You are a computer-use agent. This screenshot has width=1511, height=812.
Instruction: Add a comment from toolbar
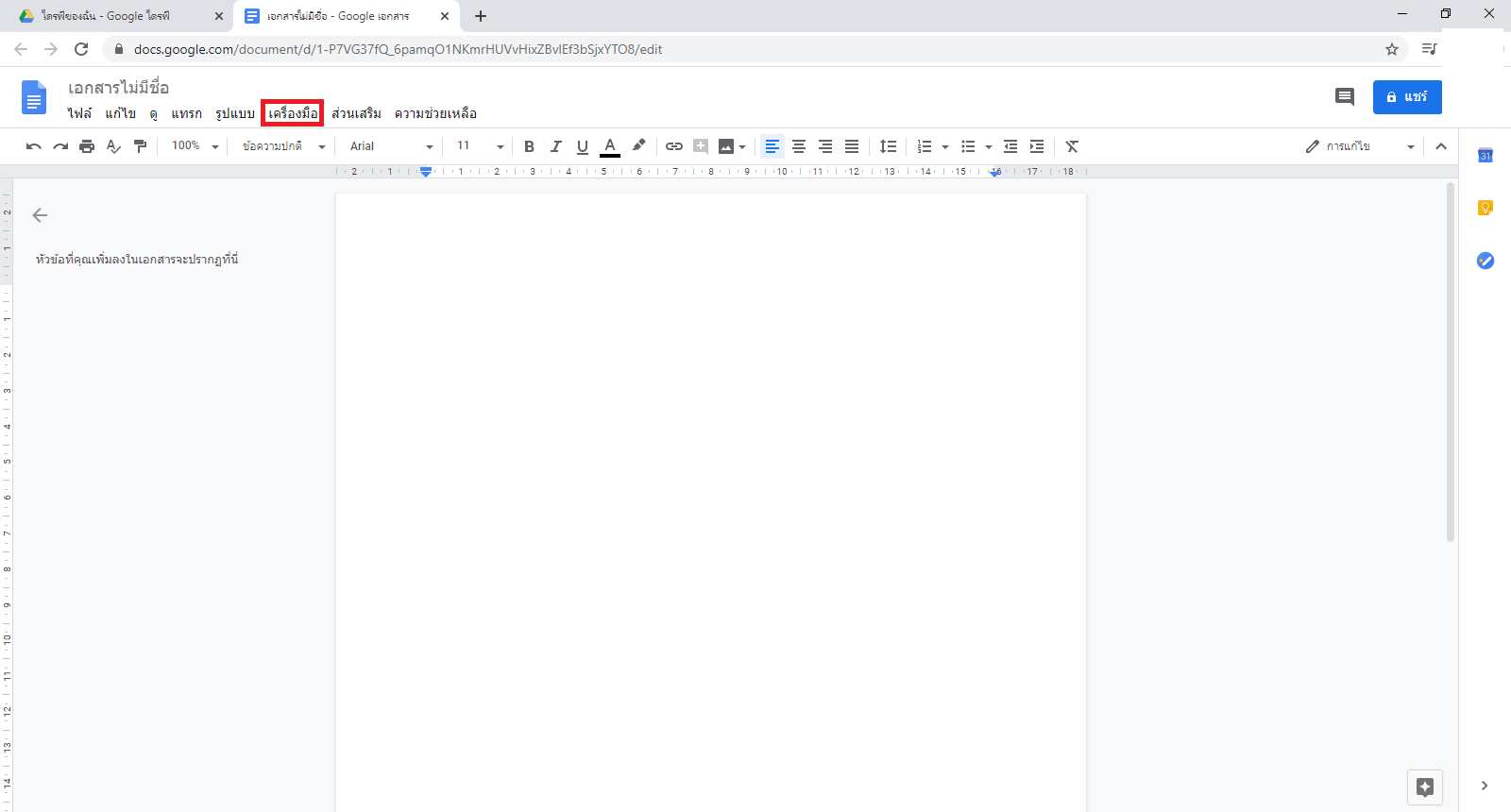(x=701, y=146)
